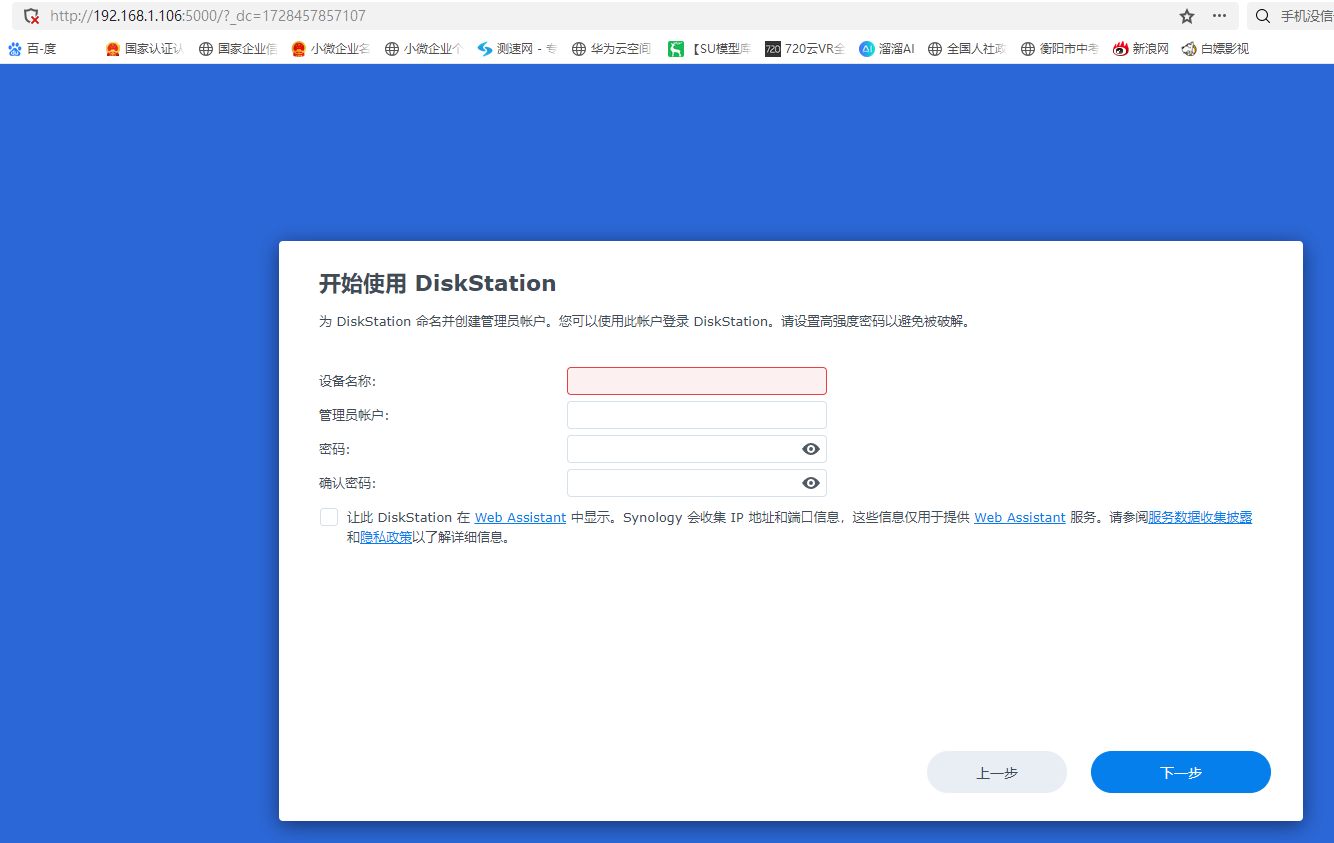The image size is (1334, 843).
Task: Open the 新浪网 bookmark
Action: 1141,48
